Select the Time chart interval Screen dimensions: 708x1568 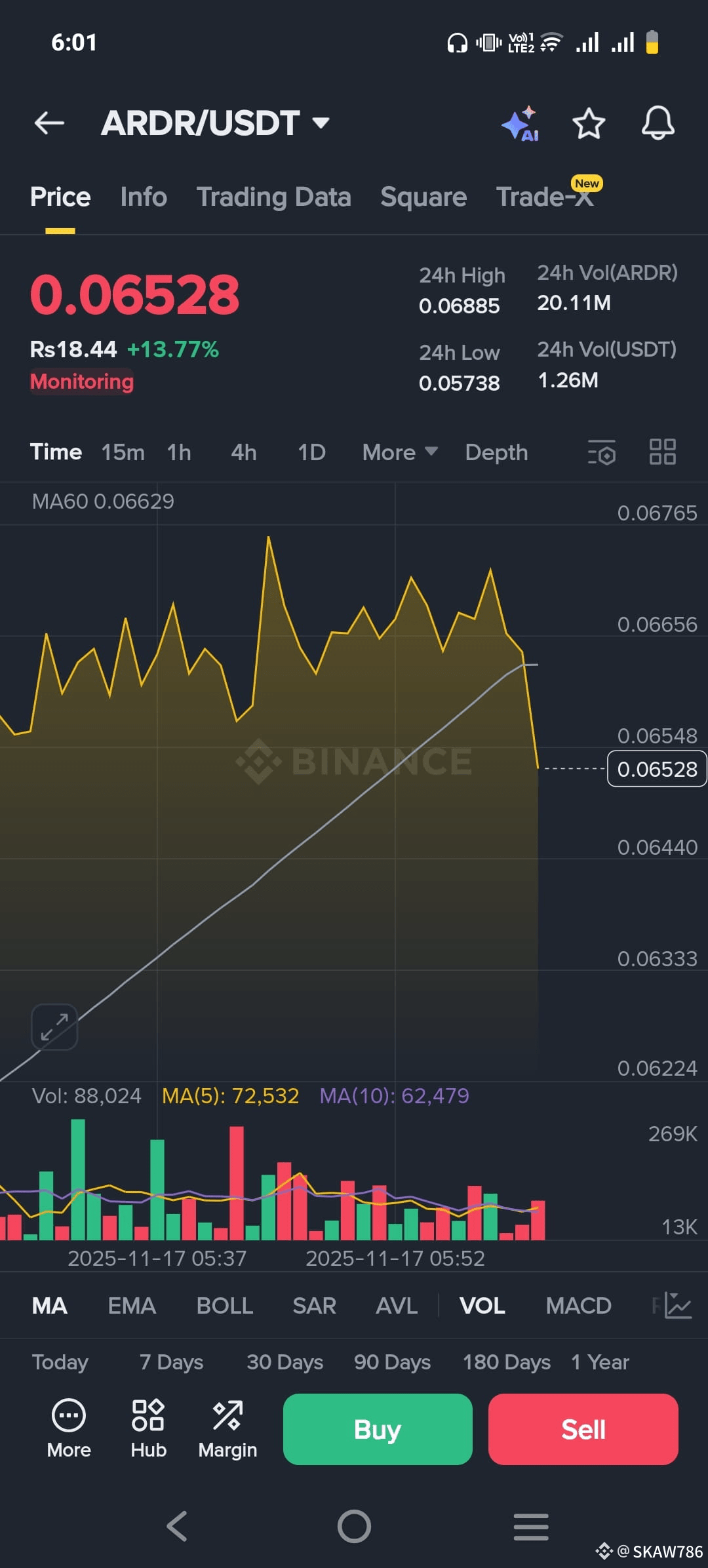tap(56, 452)
